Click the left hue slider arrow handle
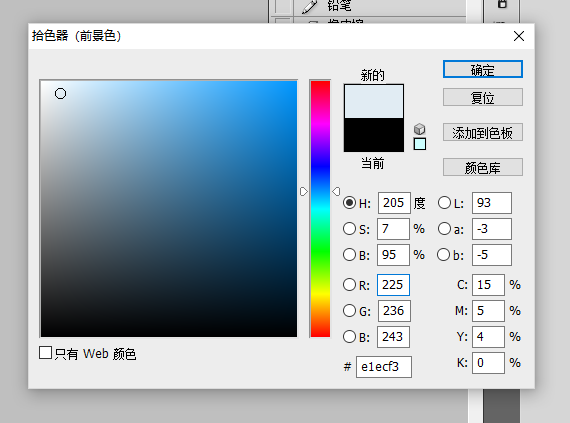Viewport: 570px width, 423px height. click(304, 192)
